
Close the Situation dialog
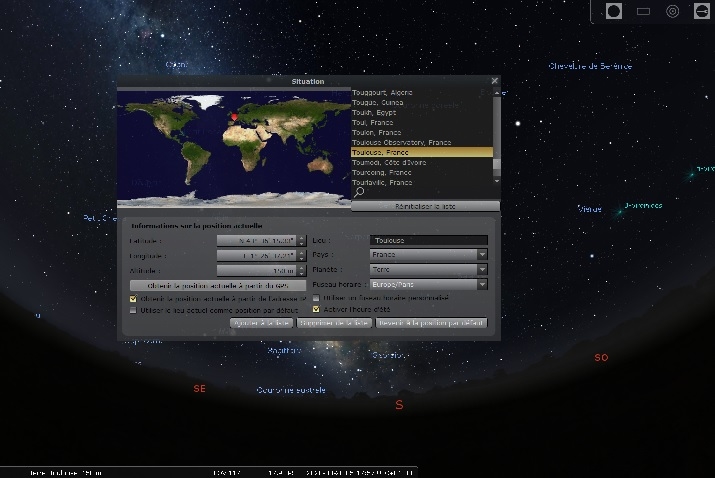[x=495, y=81]
